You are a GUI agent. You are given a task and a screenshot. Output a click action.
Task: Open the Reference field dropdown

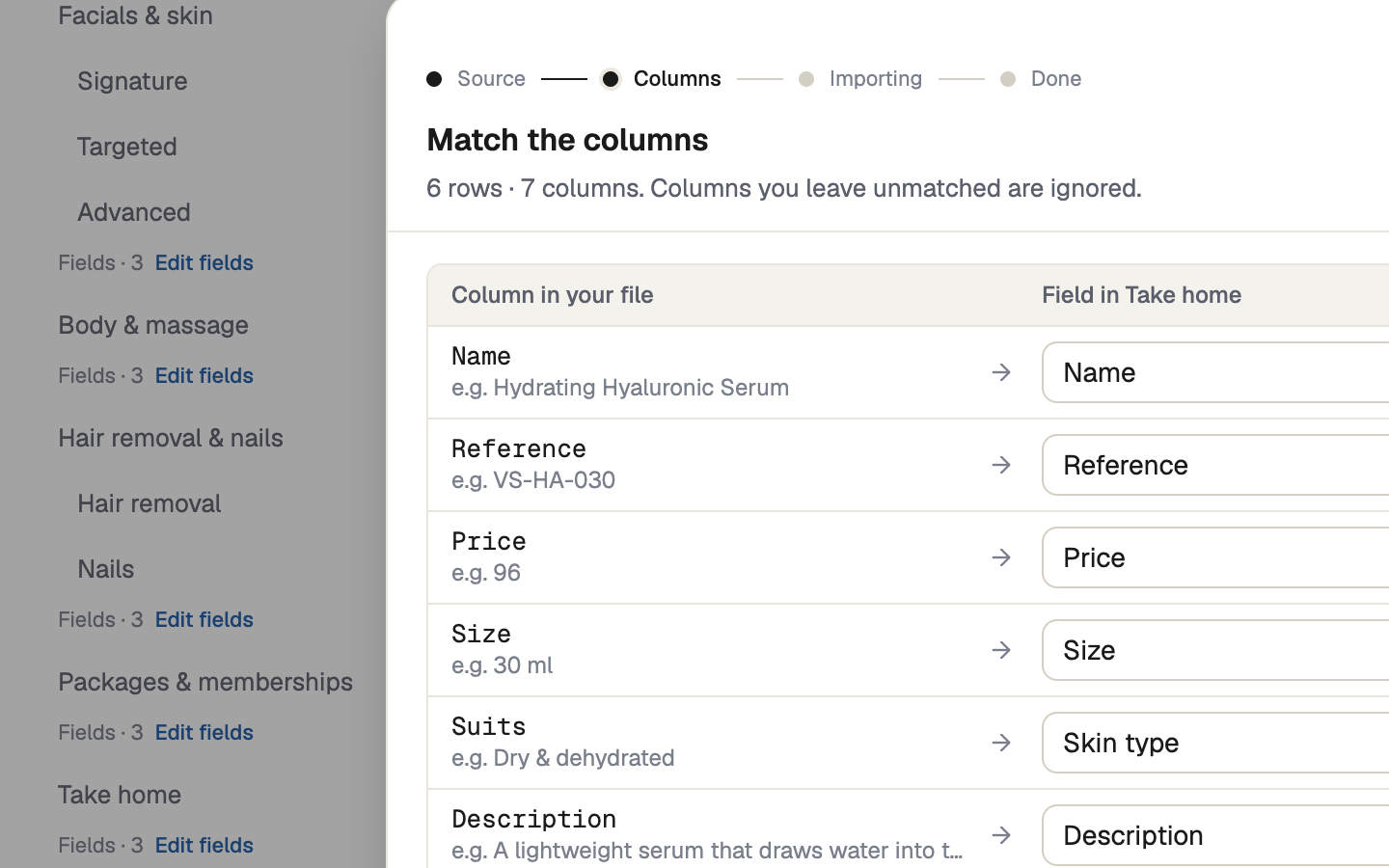coord(1215,465)
